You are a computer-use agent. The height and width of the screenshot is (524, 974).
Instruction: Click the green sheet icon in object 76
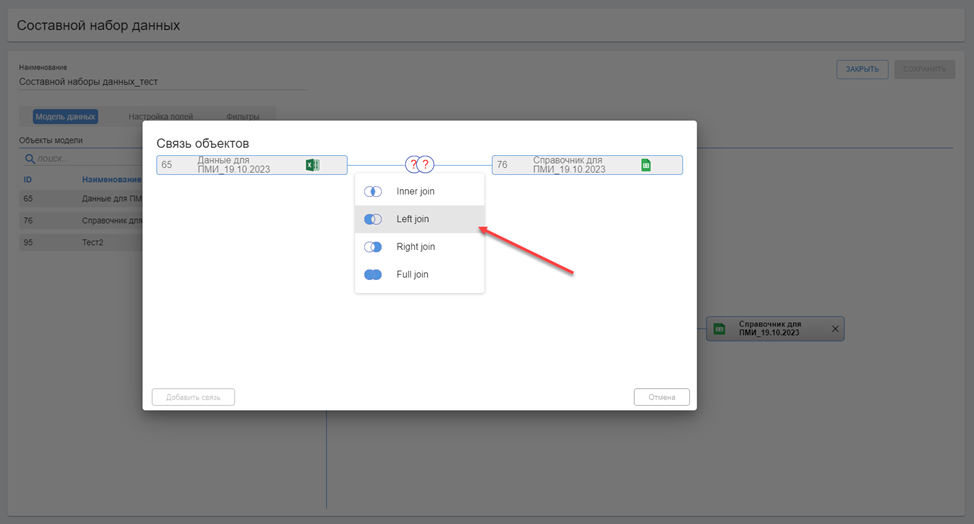pos(646,165)
